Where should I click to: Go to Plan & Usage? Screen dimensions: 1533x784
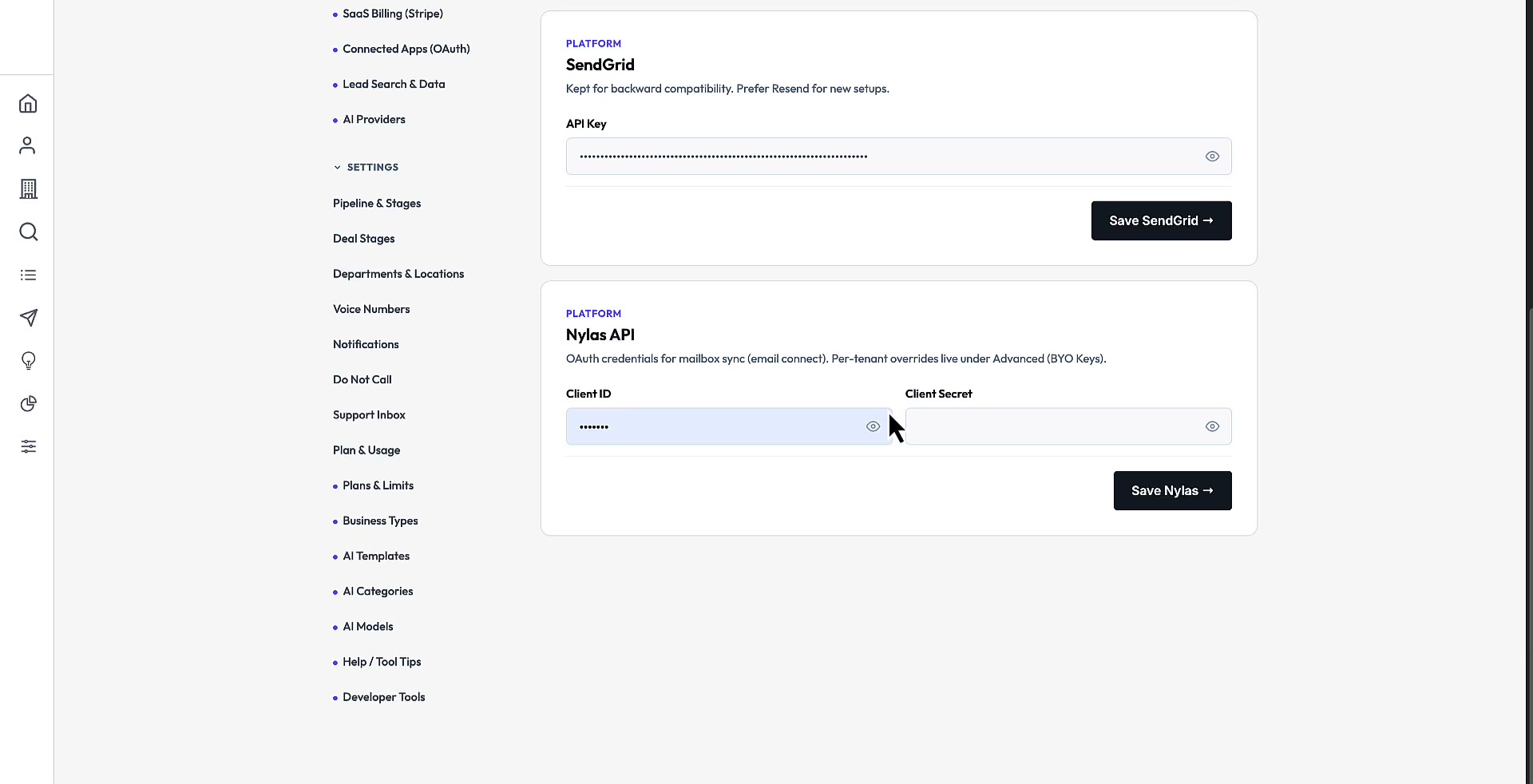tap(366, 450)
